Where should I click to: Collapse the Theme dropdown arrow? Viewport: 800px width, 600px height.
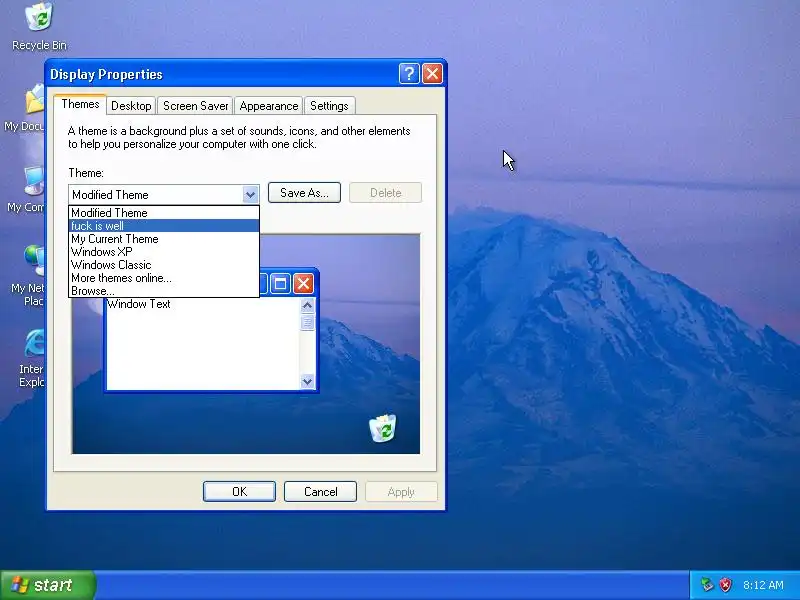[x=250, y=194]
